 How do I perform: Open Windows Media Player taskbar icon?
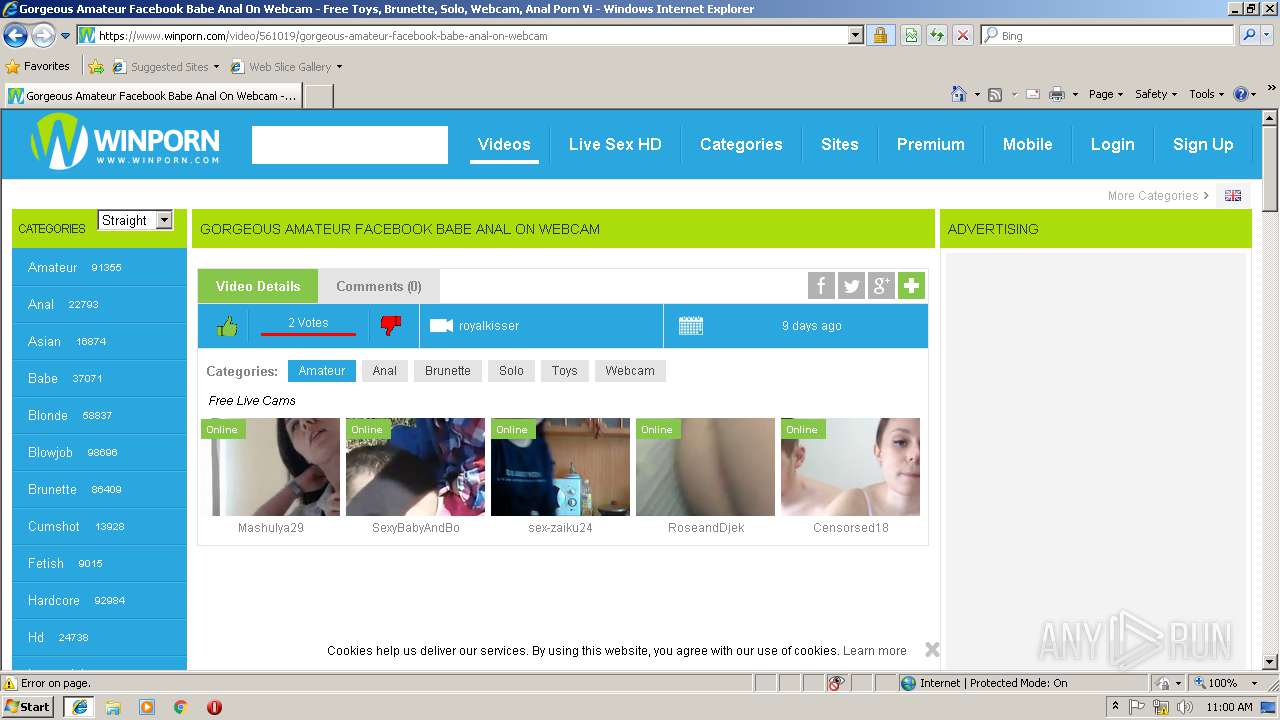coord(147,707)
